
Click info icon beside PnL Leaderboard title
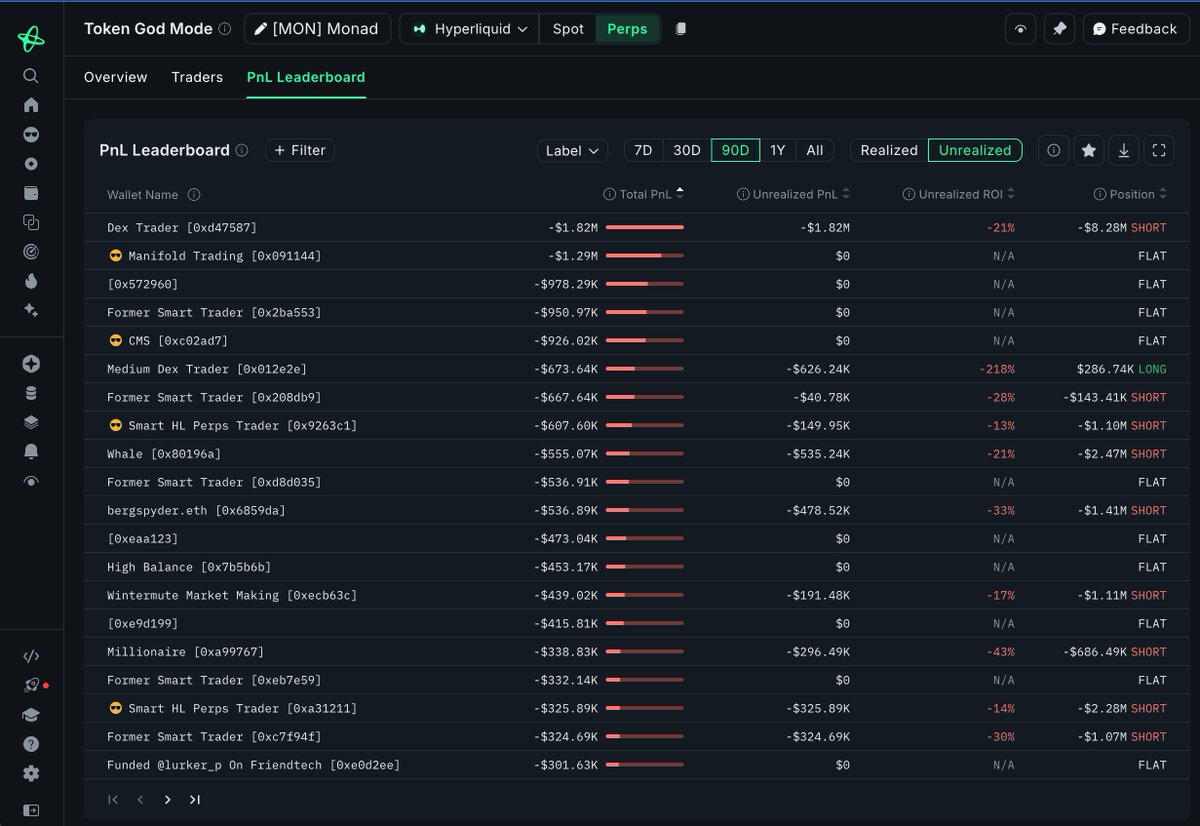coord(242,150)
